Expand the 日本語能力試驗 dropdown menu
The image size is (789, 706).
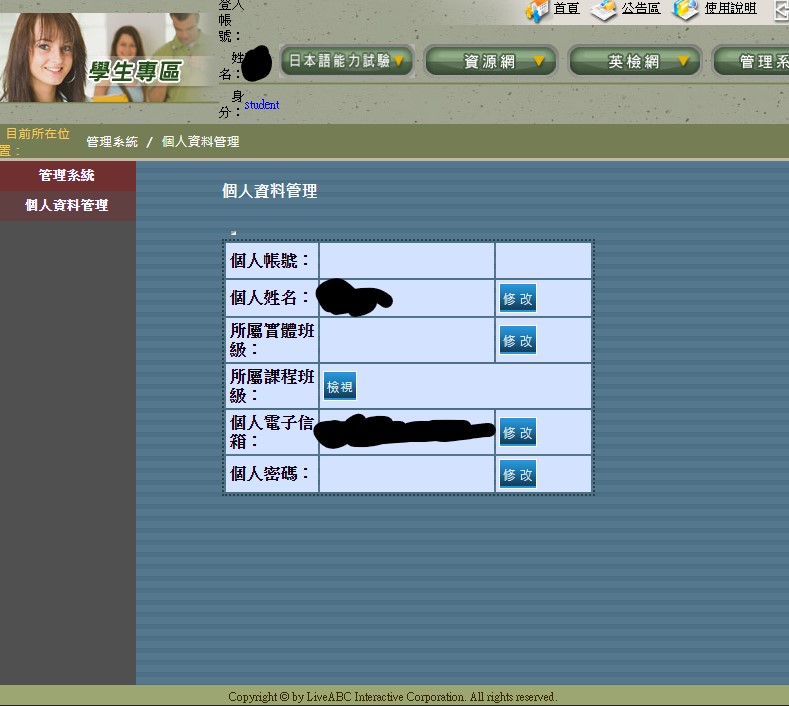347,61
